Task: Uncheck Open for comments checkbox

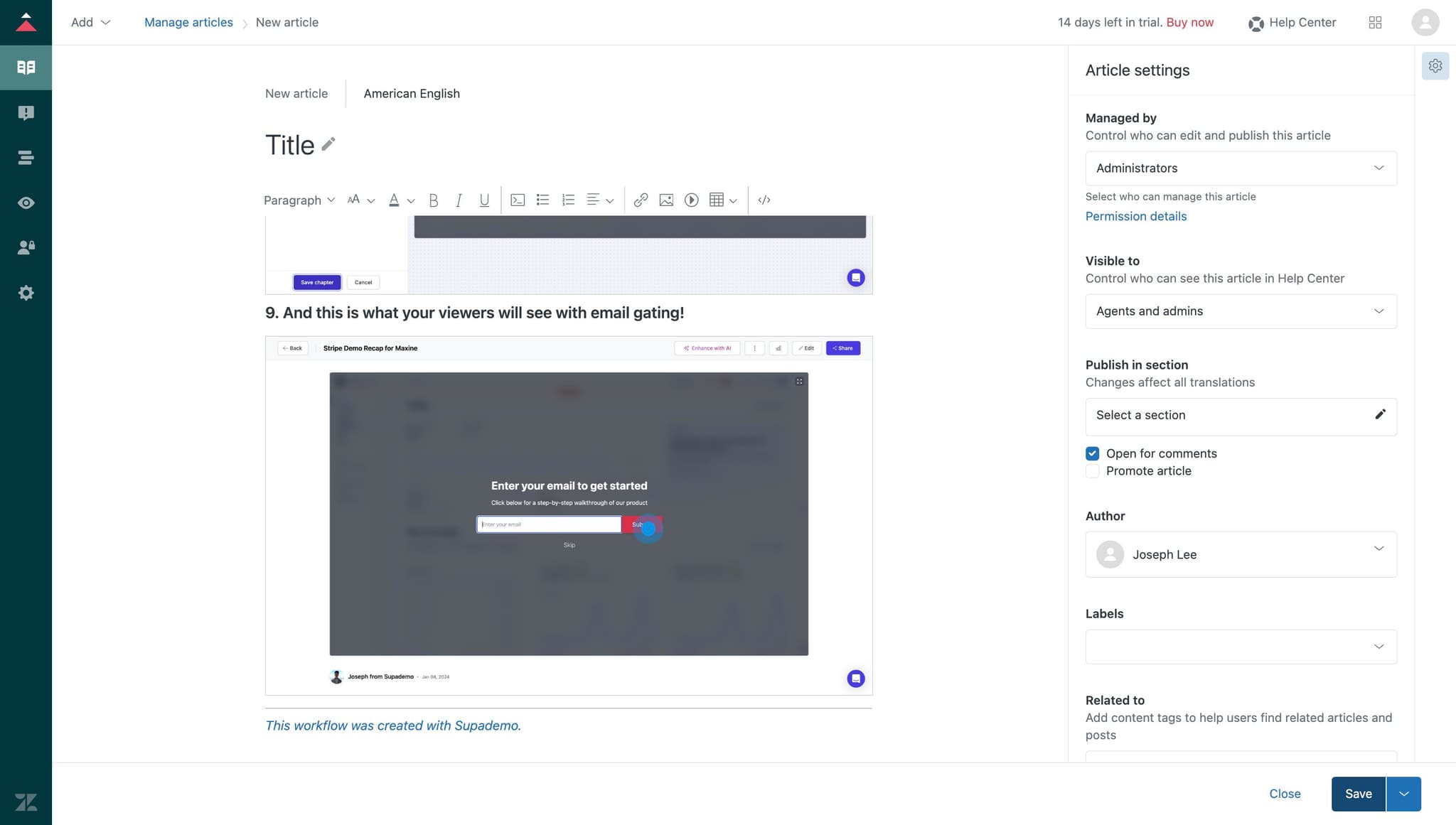Action: [1093, 453]
